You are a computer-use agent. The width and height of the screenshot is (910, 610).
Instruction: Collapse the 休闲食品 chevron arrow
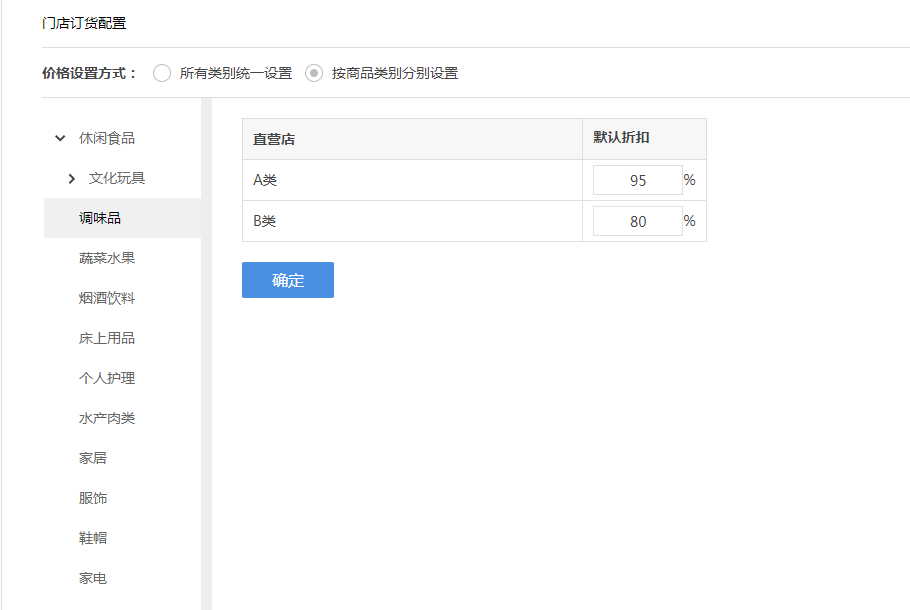pos(60,138)
